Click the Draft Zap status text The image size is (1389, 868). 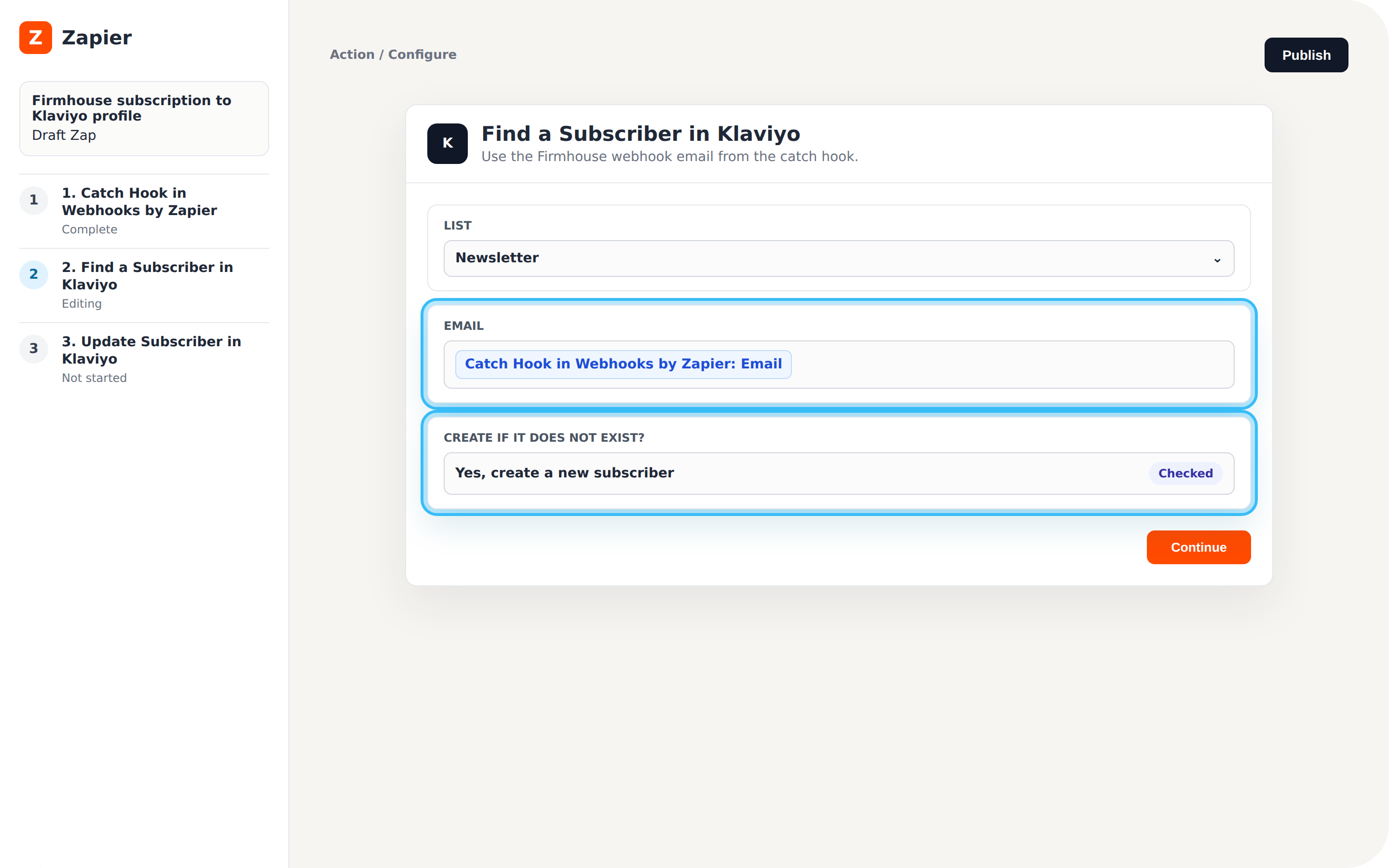pos(64,136)
